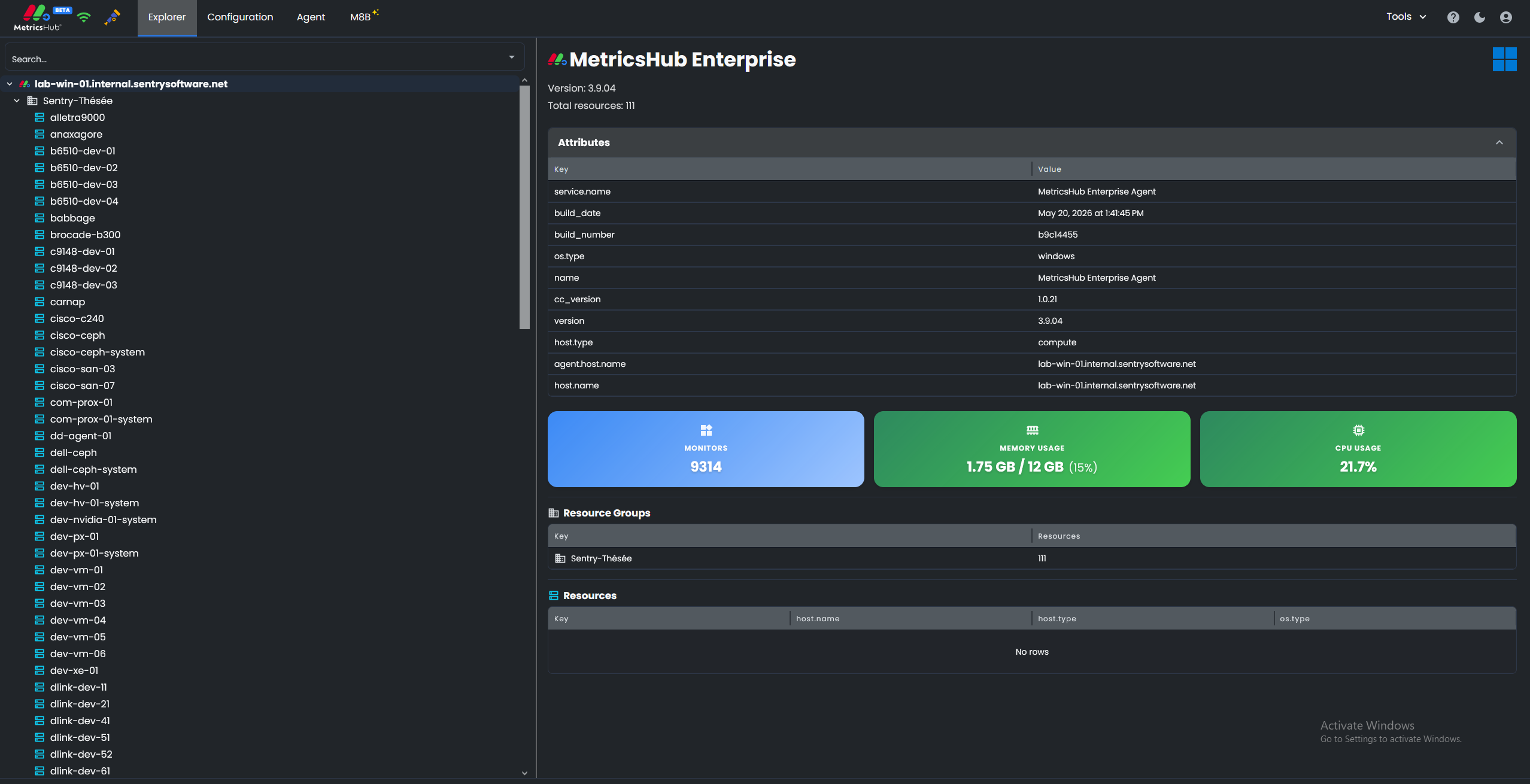Screen dimensions: 1530x784
Task: Click the Resource Groups heading icon
Action: click(x=554, y=513)
